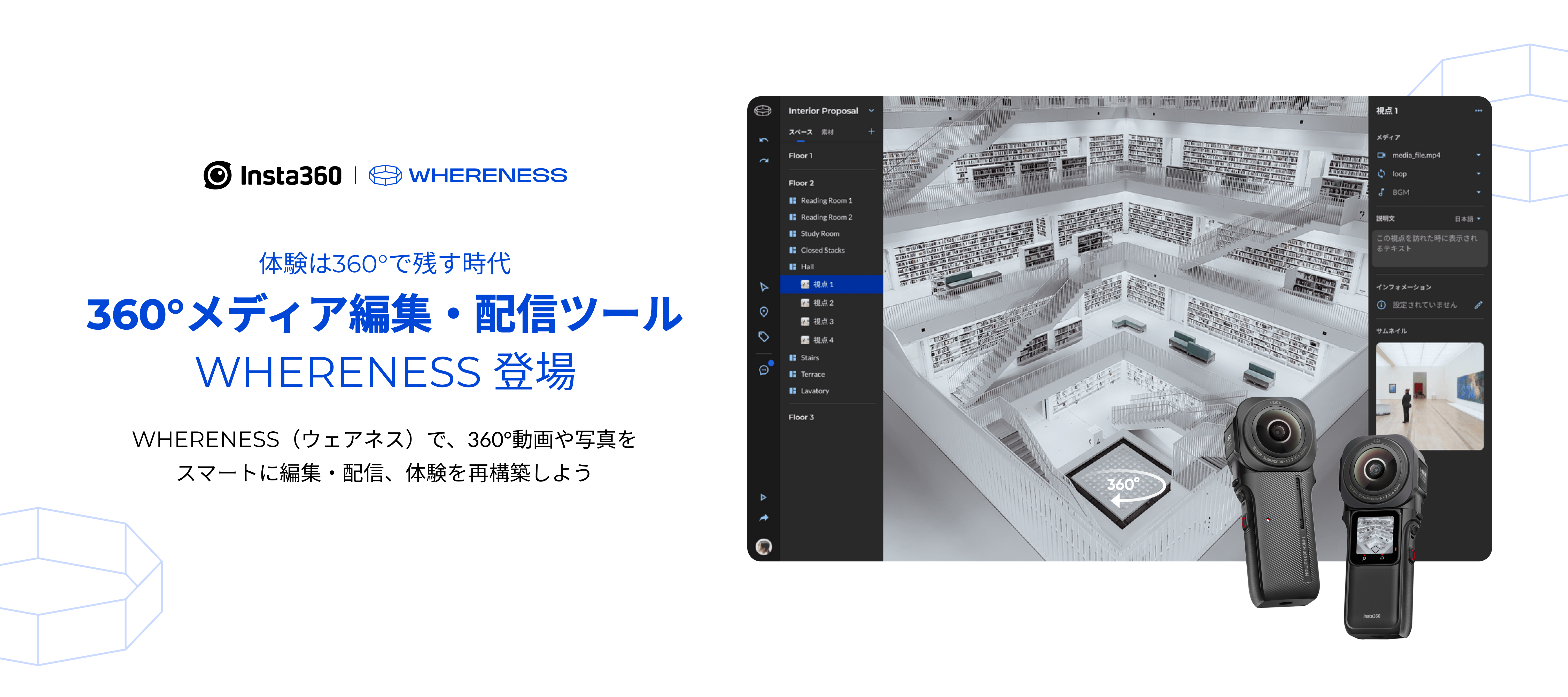1568x697 pixels.
Task: Click the WHERENESS brand logo in header
Action: tap(468, 175)
